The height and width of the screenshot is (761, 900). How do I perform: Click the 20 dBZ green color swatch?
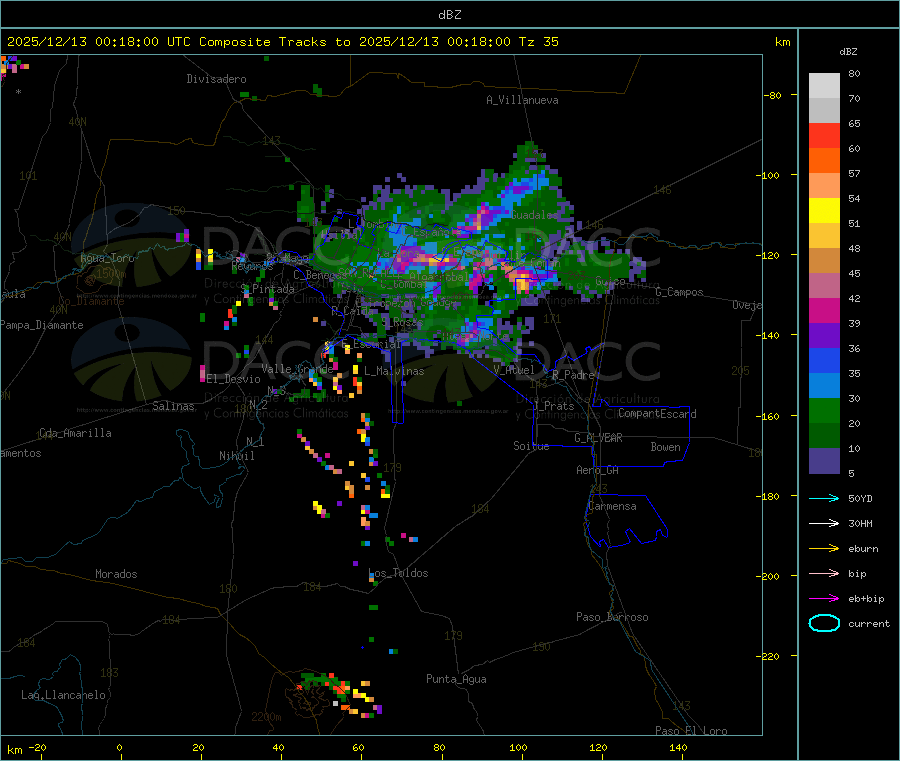[x=824, y=410]
